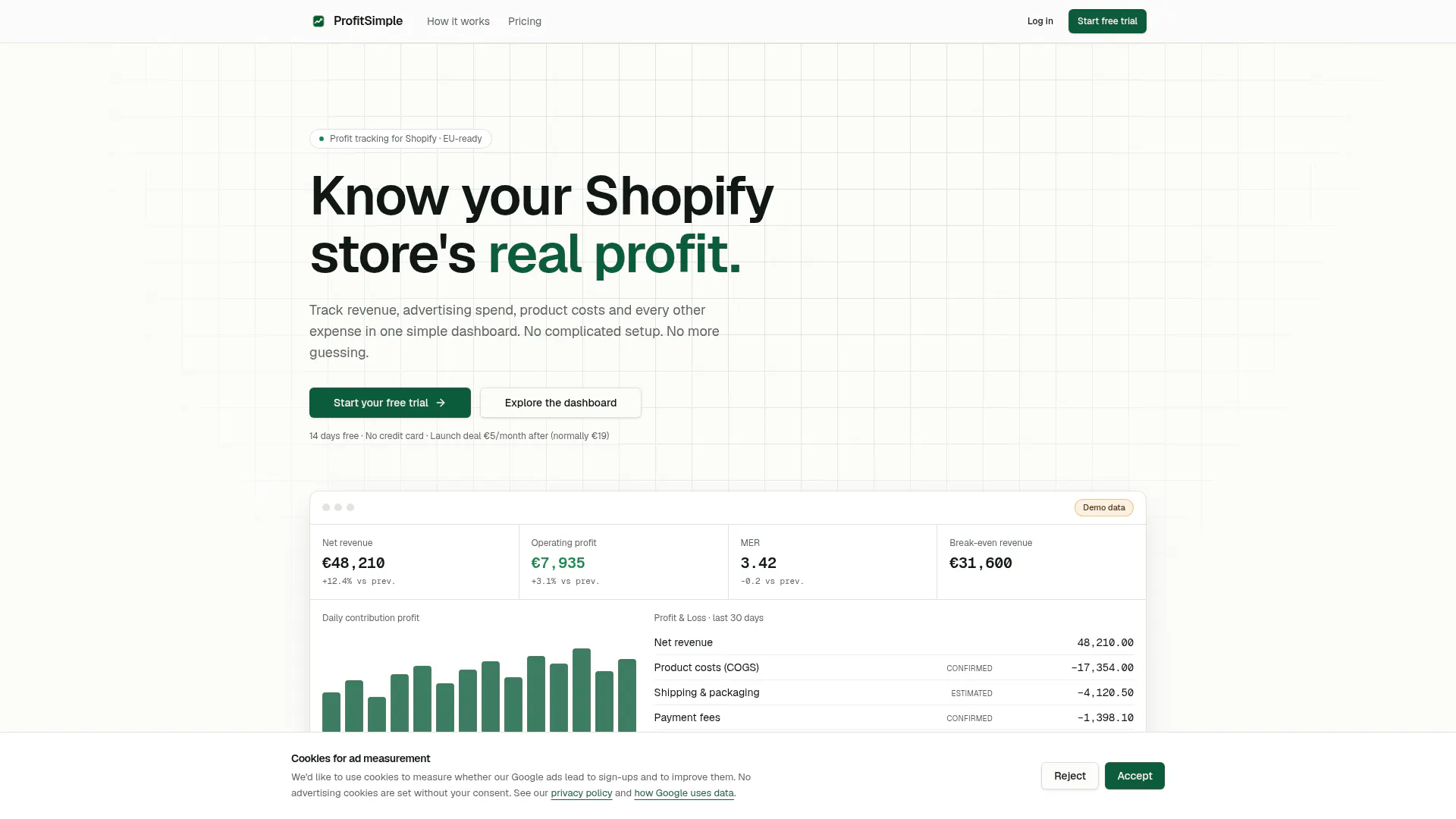Screen dimensions: 1456x819
Task: Click CONFIRMED tag on Payment fees row
Action: click(x=969, y=718)
